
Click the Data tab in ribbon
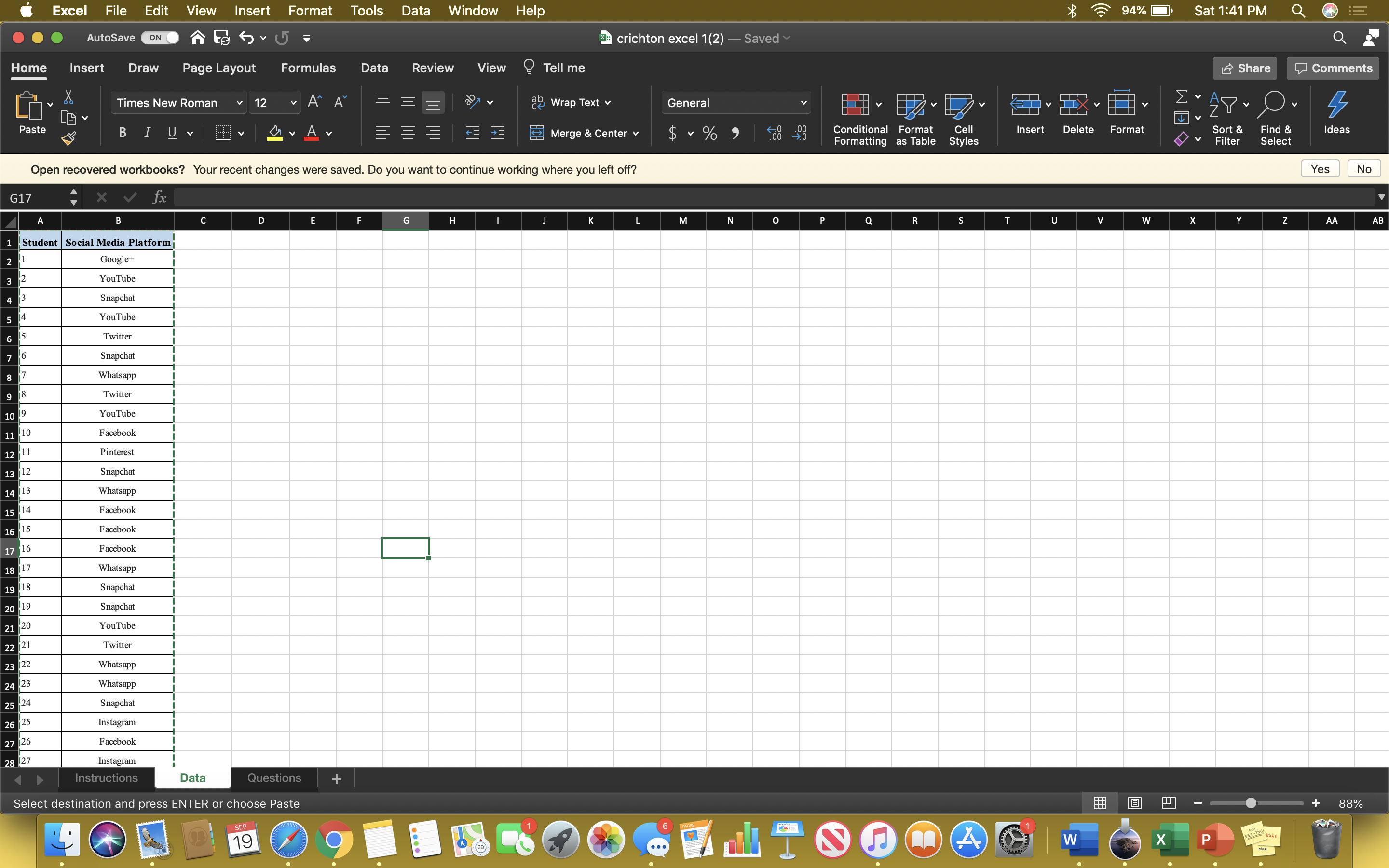click(x=373, y=68)
